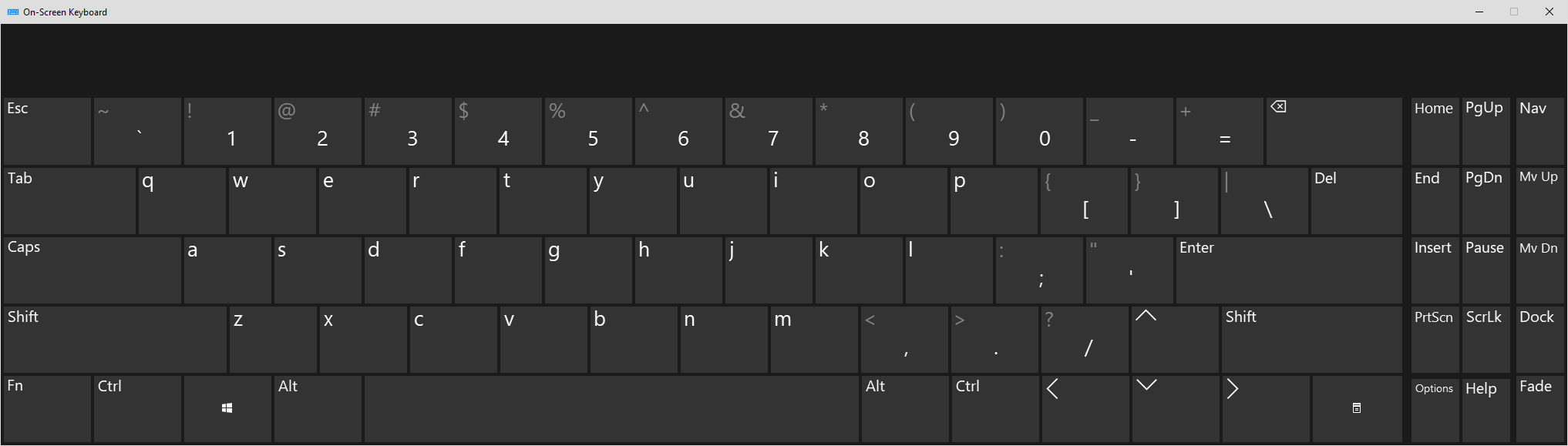The height and width of the screenshot is (446, 1568).
Task: Open keyboard Options
Action: (x=1433, y=408)
